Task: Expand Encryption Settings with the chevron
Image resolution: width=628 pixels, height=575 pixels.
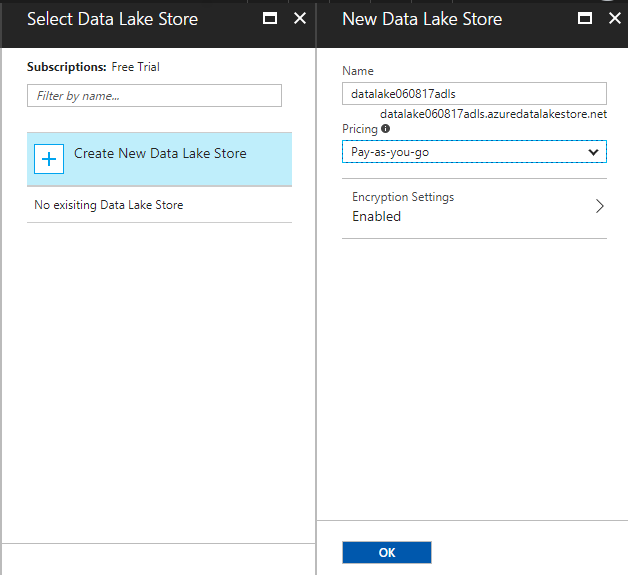Action: point(600,206)
